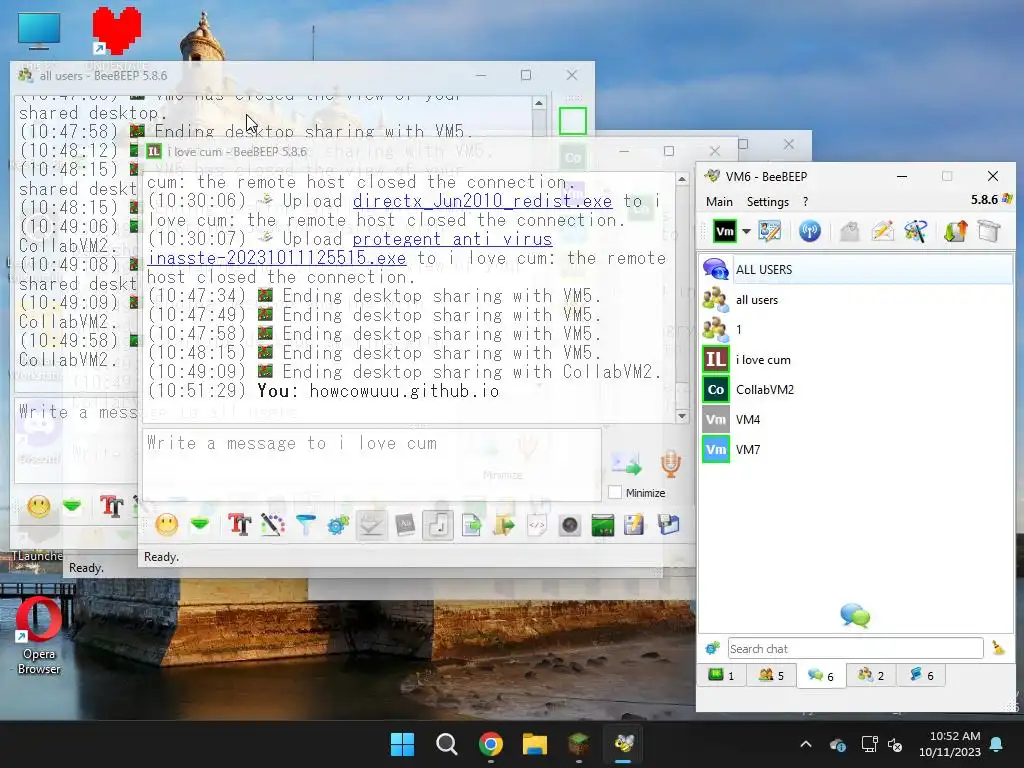Expand status dropdown arrow beside Vm avatar
Screen dimensions: 1024x768
tap(746, 231)
